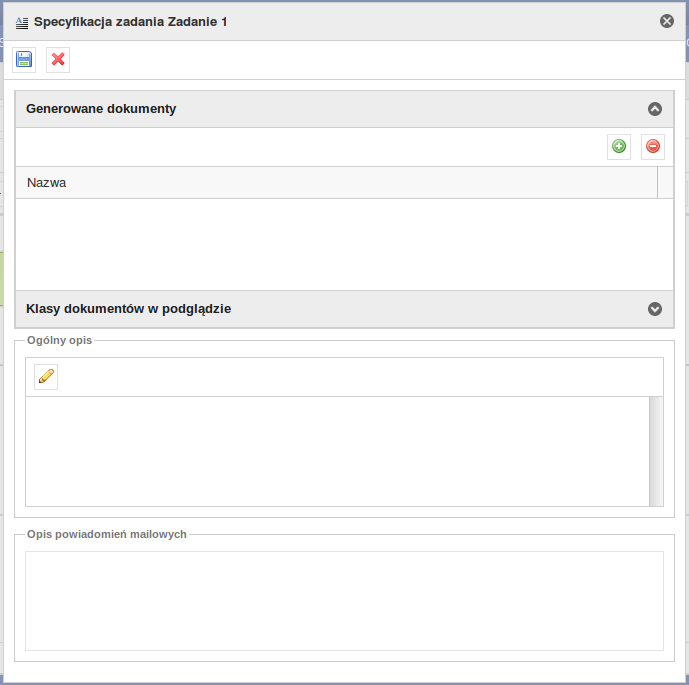This screenshot has height=685, width=689.
Task: Click the Ogólny opis vertical scrollbar
Action: [656, 451]
